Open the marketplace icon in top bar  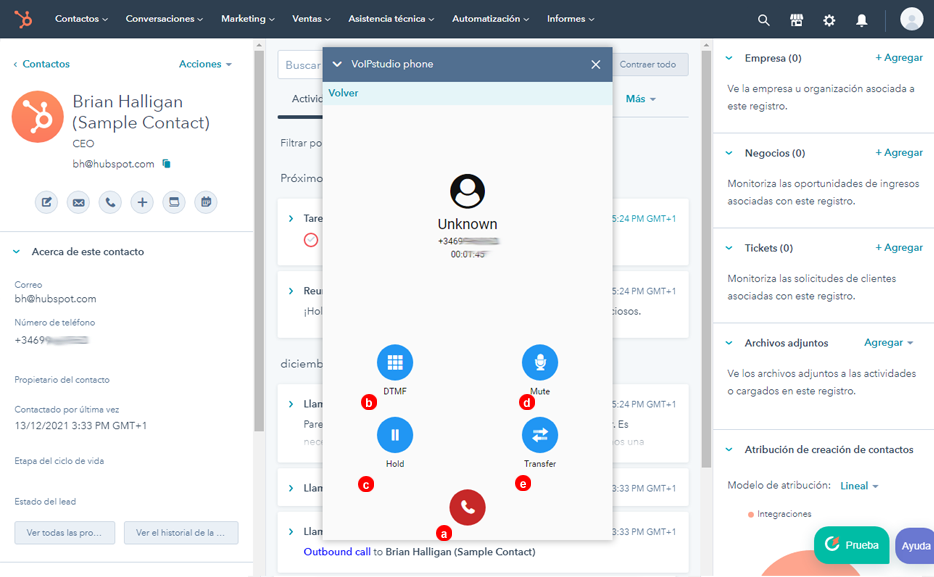tap(796, 20)
